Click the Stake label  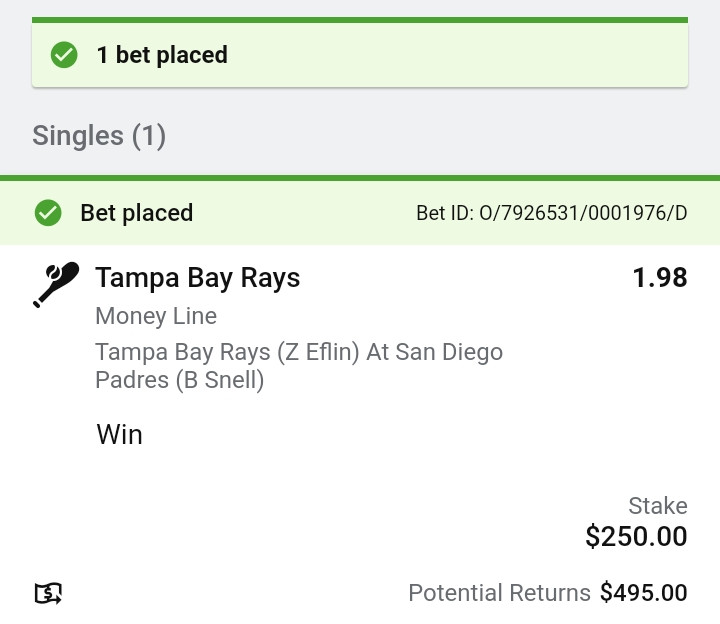[657, 506]
